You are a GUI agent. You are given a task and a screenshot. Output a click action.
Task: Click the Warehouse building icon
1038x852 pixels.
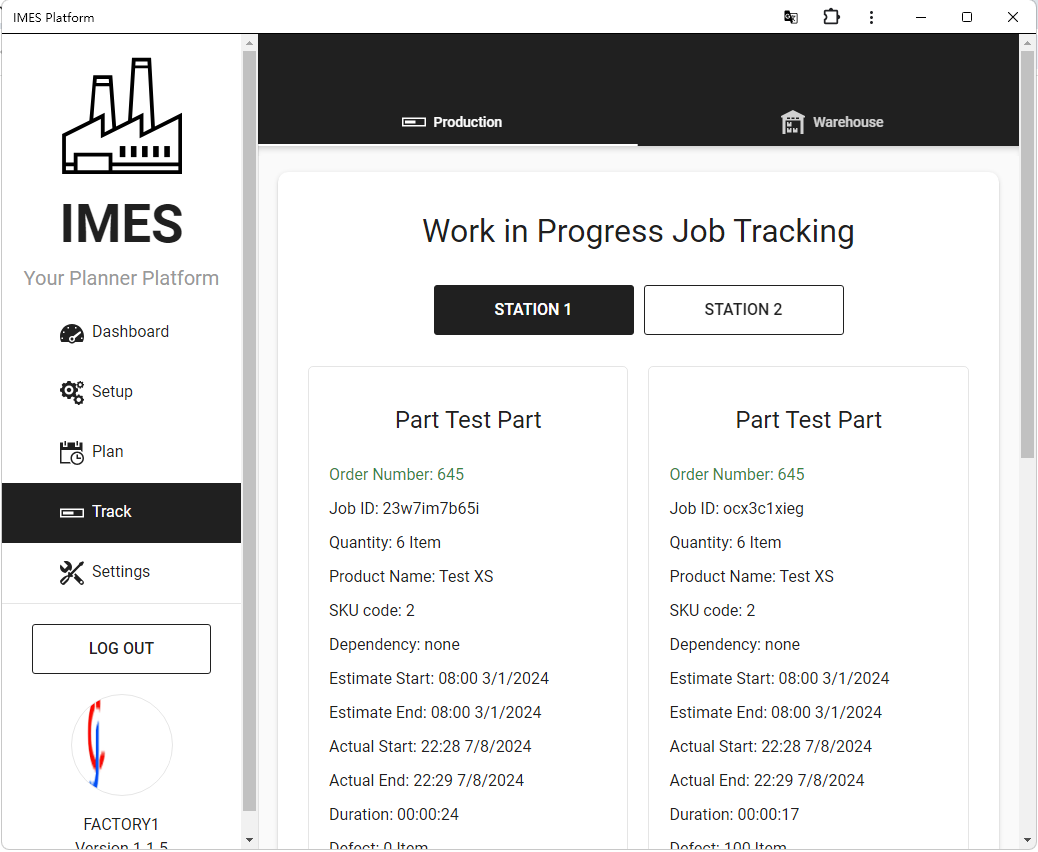tap(792, 122)
